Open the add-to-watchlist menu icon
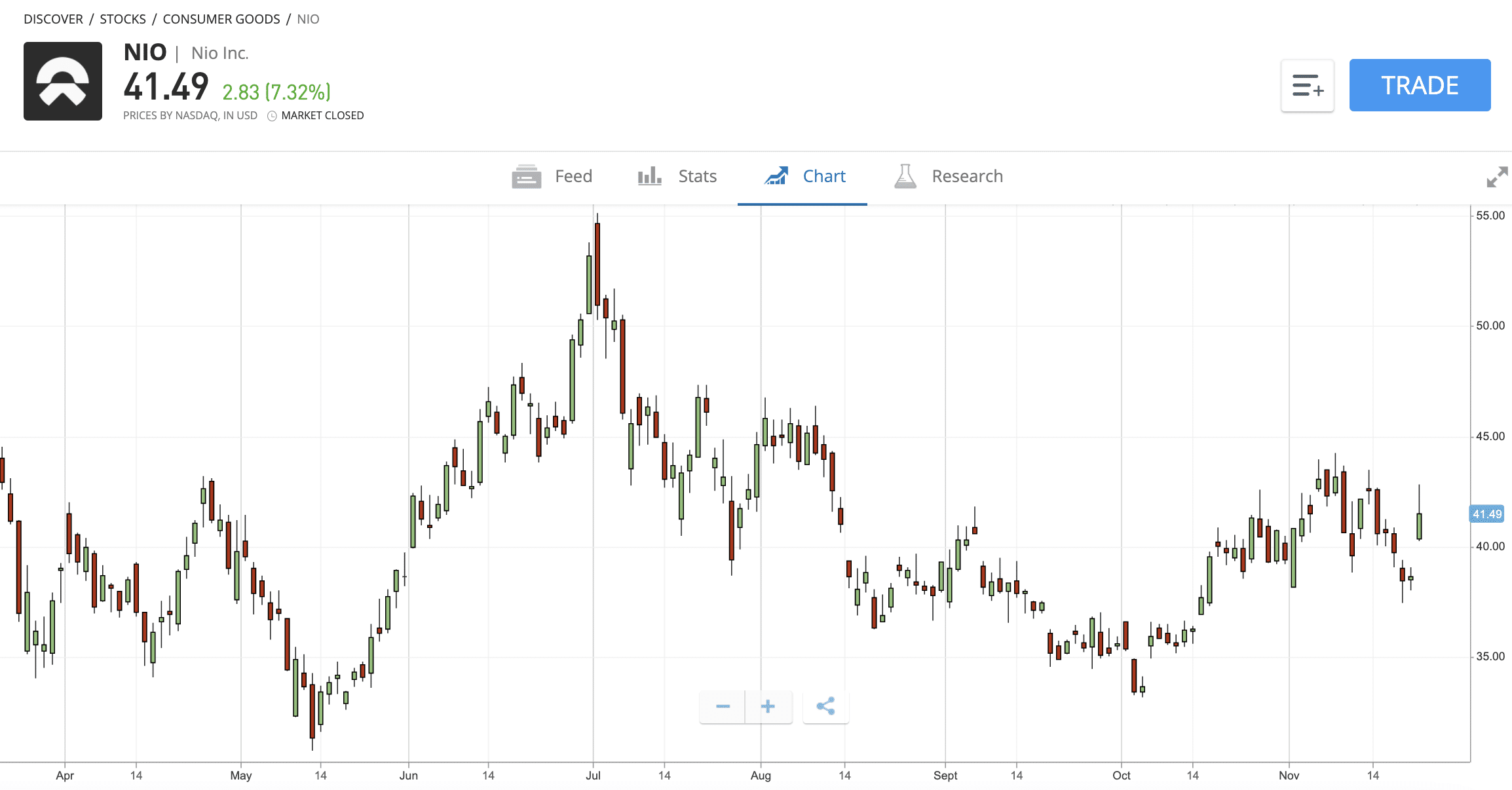The image size is (1512, 790). (x=1308, y=86)
